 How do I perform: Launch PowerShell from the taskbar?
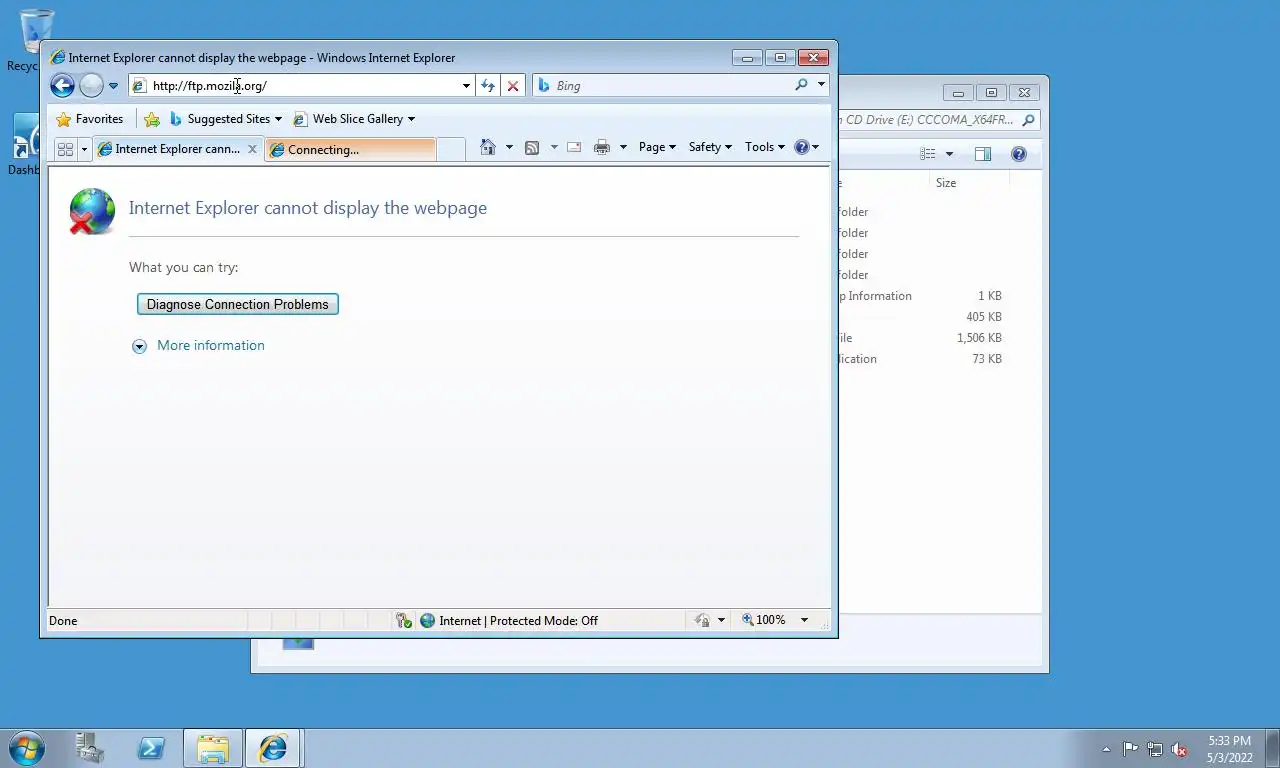151,748
